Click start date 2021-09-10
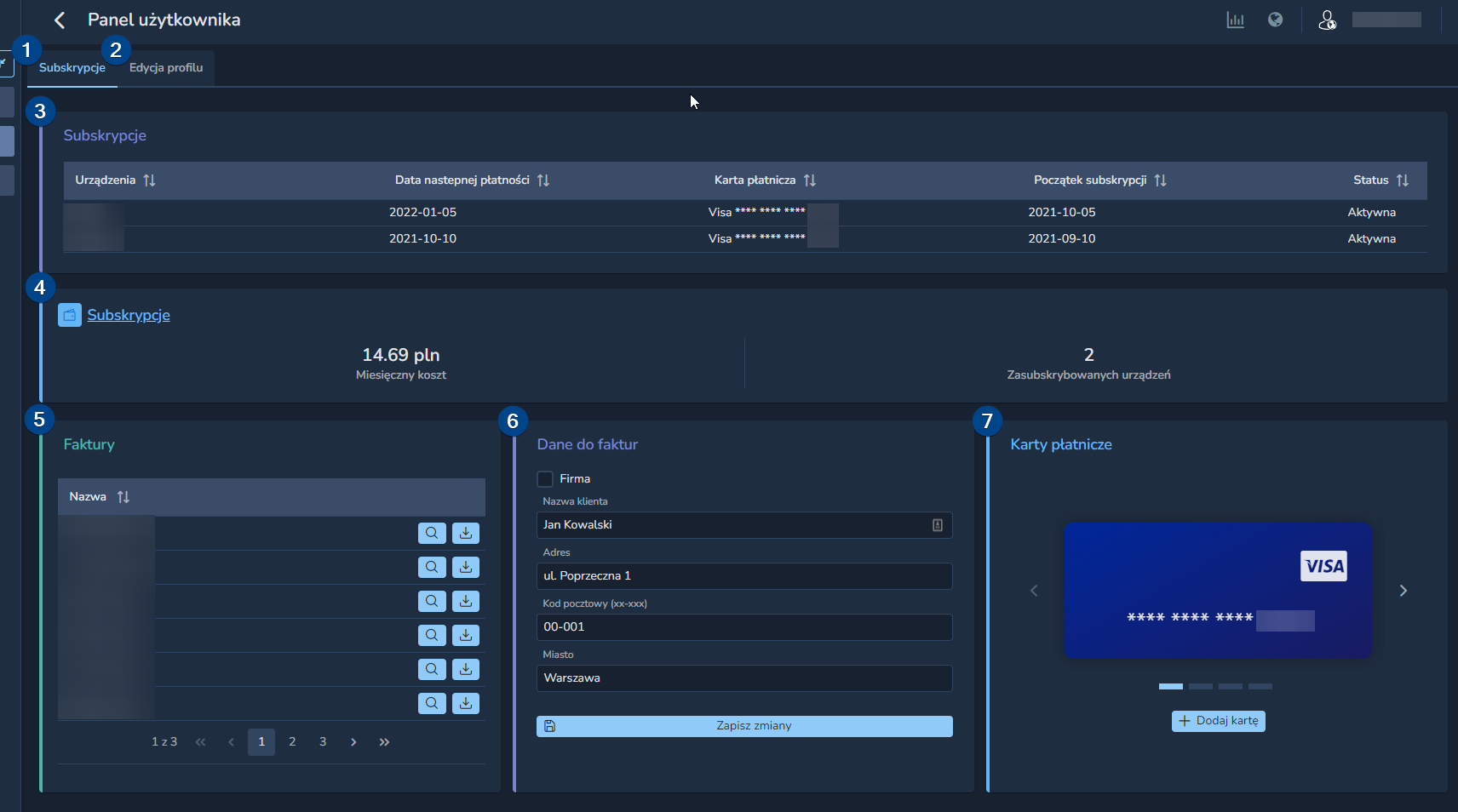Viewport: 1458px width, 812px height. tap(1062, 238)
